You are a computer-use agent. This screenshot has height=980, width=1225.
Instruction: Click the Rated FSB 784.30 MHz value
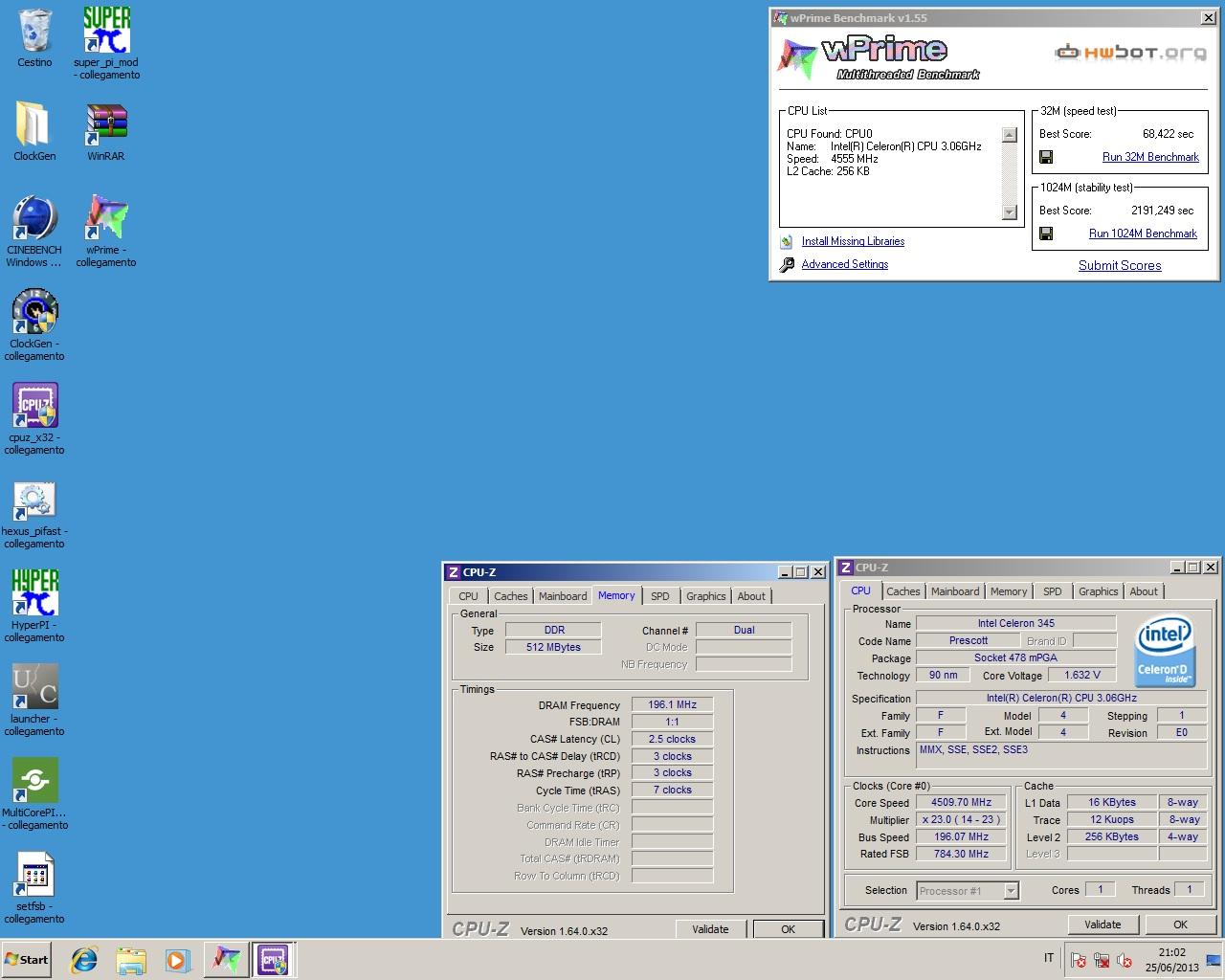pyautogui.click(x=961, y=855)
